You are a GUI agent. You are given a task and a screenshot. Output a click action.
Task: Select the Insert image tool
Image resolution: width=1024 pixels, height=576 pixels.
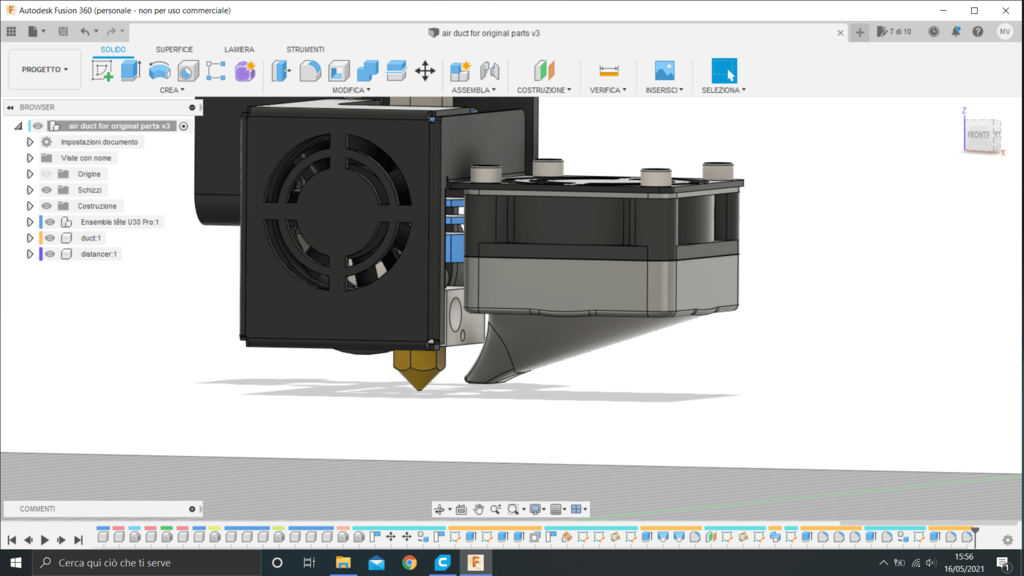pos(664,71)
